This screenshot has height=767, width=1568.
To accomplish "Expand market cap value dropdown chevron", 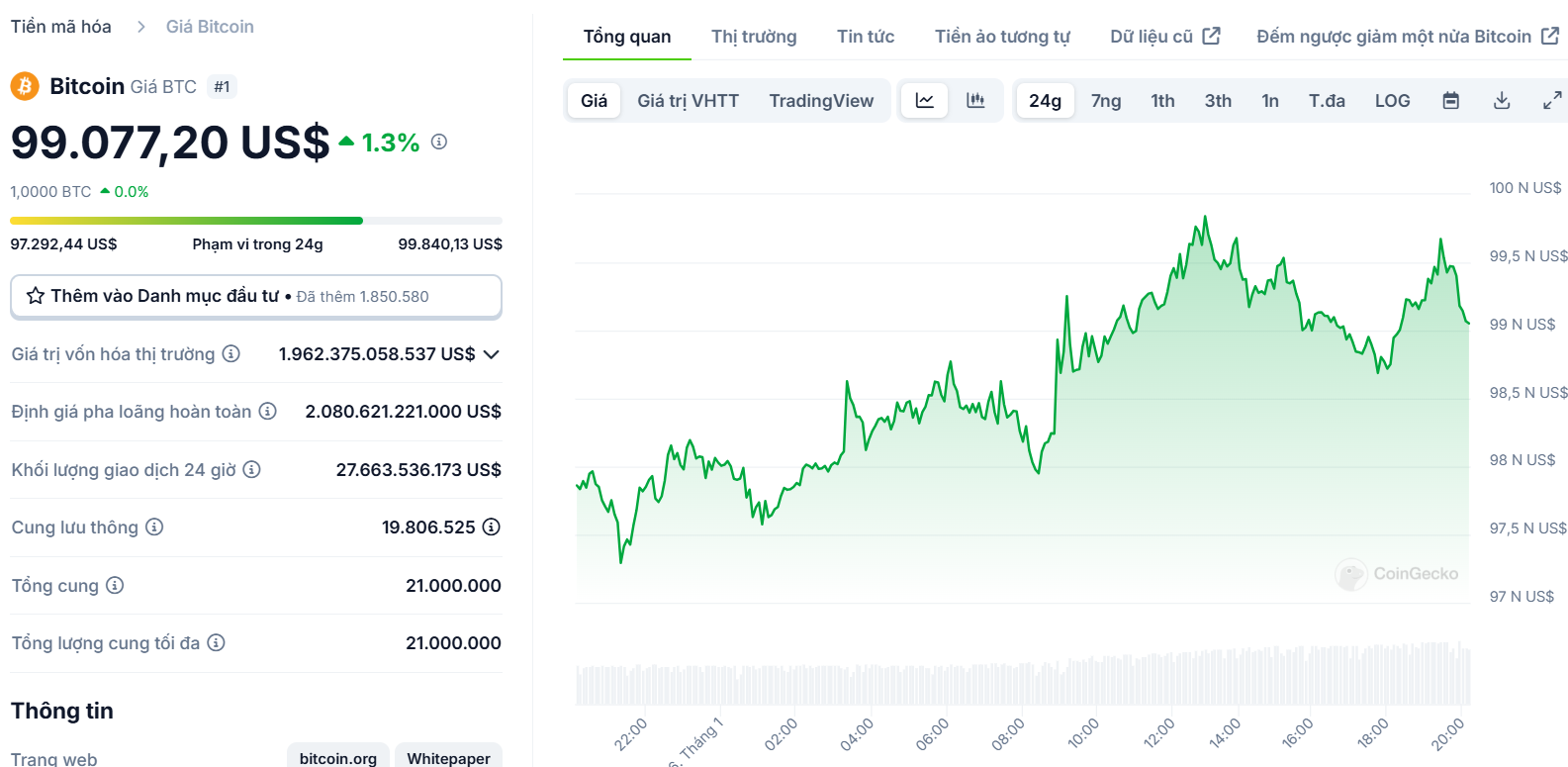I will click(x=491, y=354).
